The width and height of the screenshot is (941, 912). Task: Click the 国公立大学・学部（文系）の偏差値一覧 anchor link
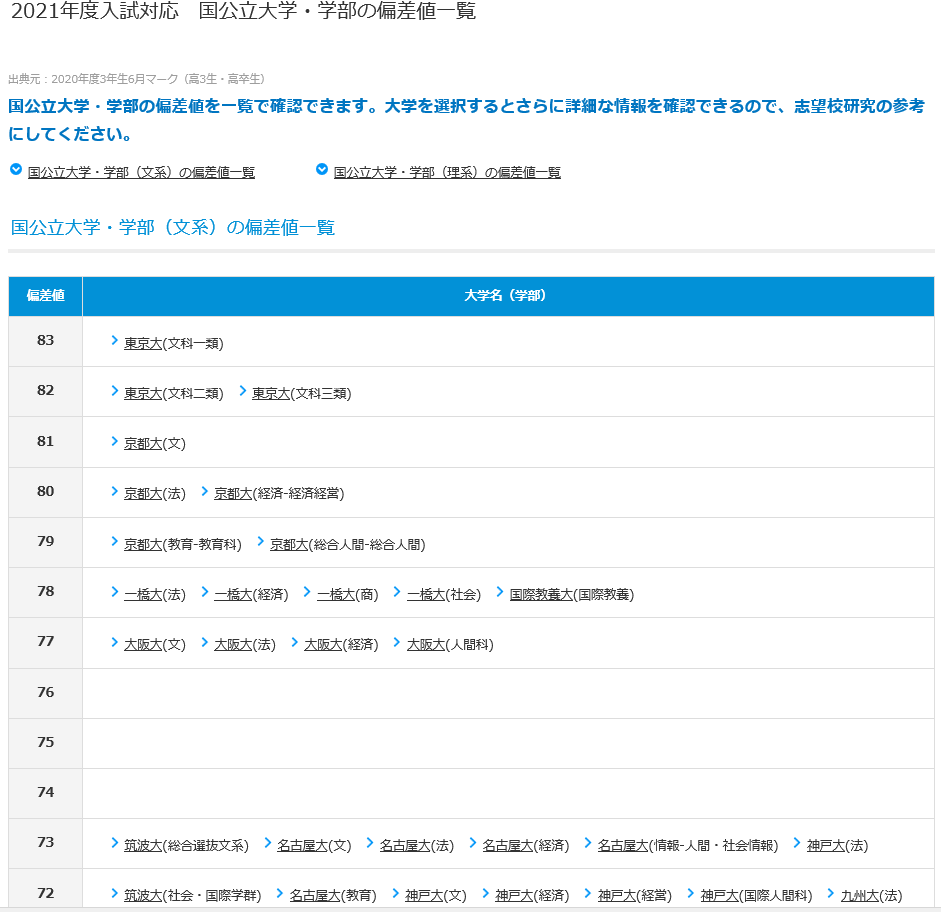click(x=141, y=172)
